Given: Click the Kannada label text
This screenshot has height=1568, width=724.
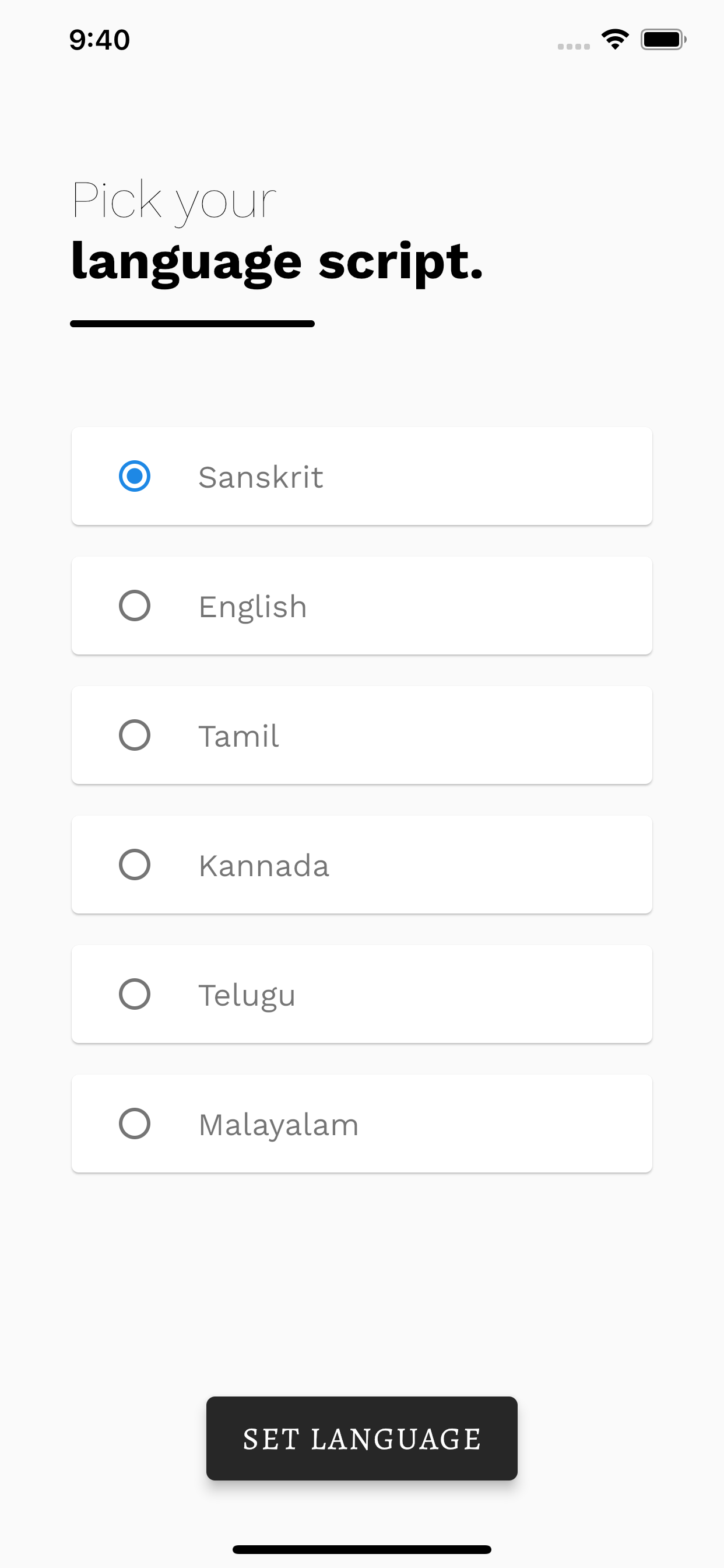Looking at the screenshot, I should 264,866.
